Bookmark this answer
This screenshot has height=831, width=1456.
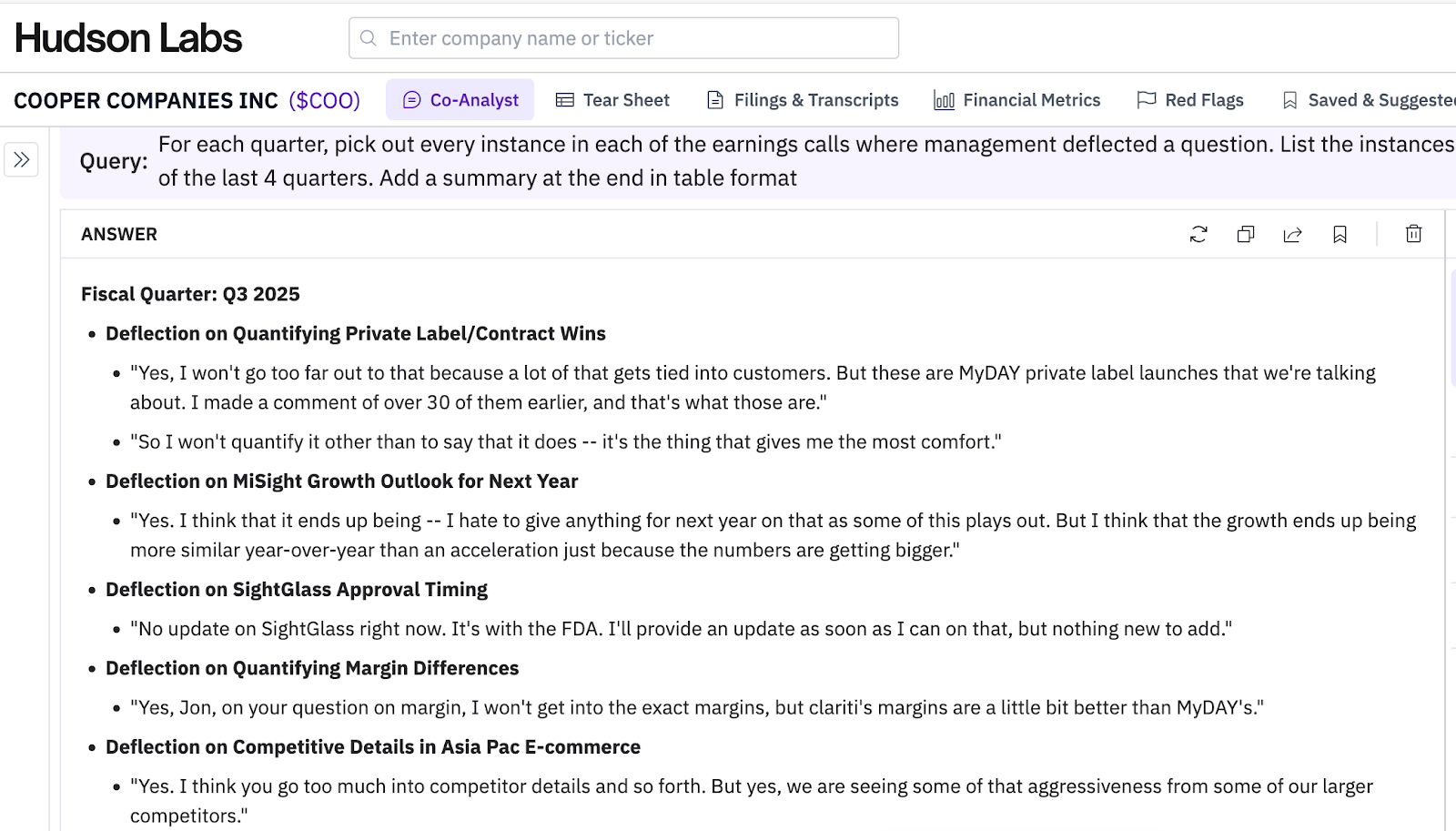1340,235
